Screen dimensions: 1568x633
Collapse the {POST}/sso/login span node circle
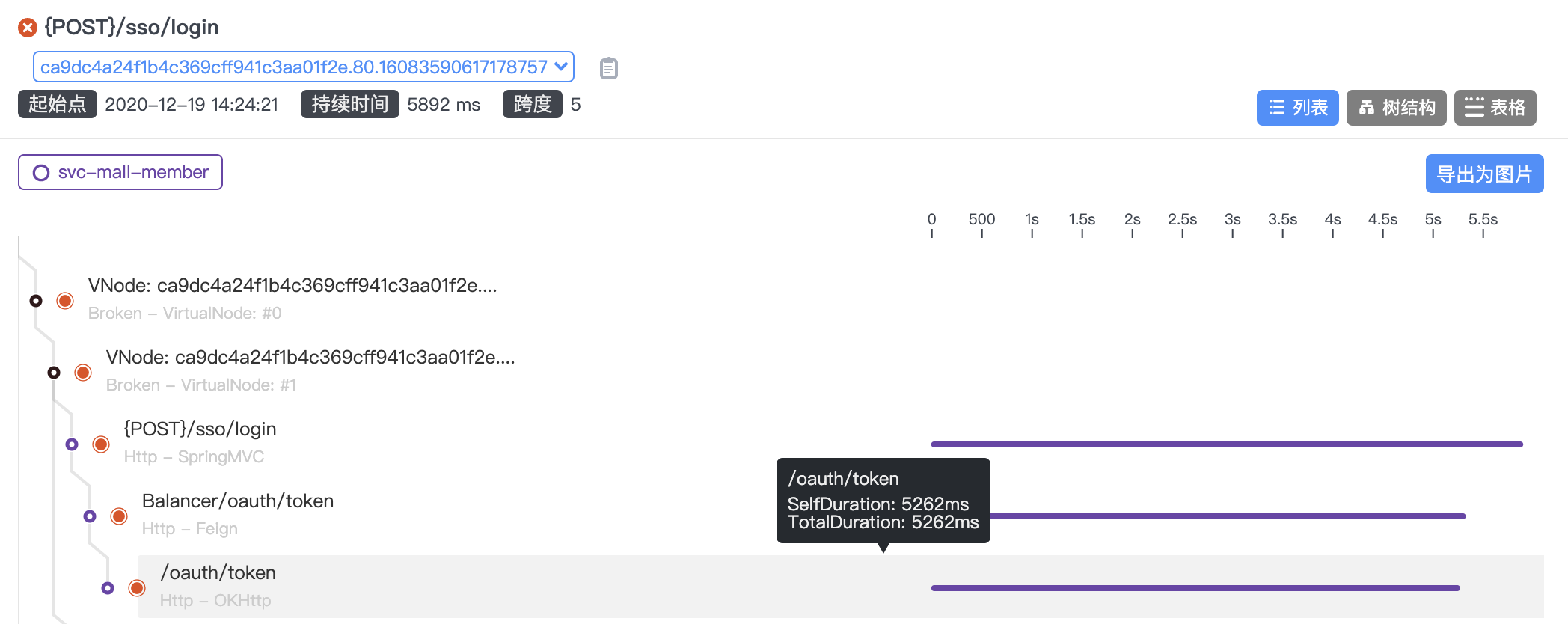click(72, 444)
